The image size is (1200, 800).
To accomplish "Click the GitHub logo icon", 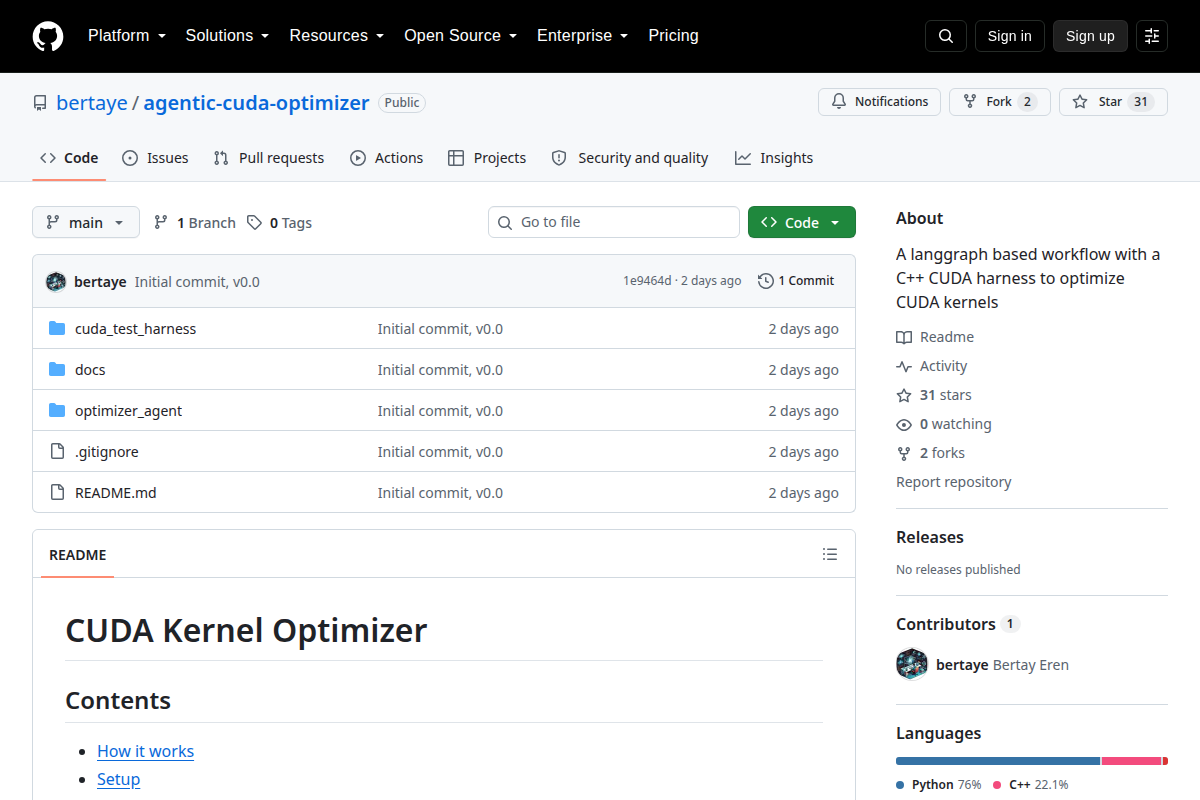I will 48,36.
